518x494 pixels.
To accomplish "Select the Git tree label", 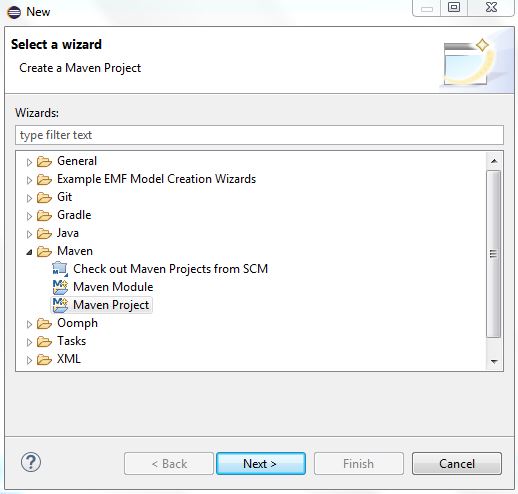I will point(64,197).
